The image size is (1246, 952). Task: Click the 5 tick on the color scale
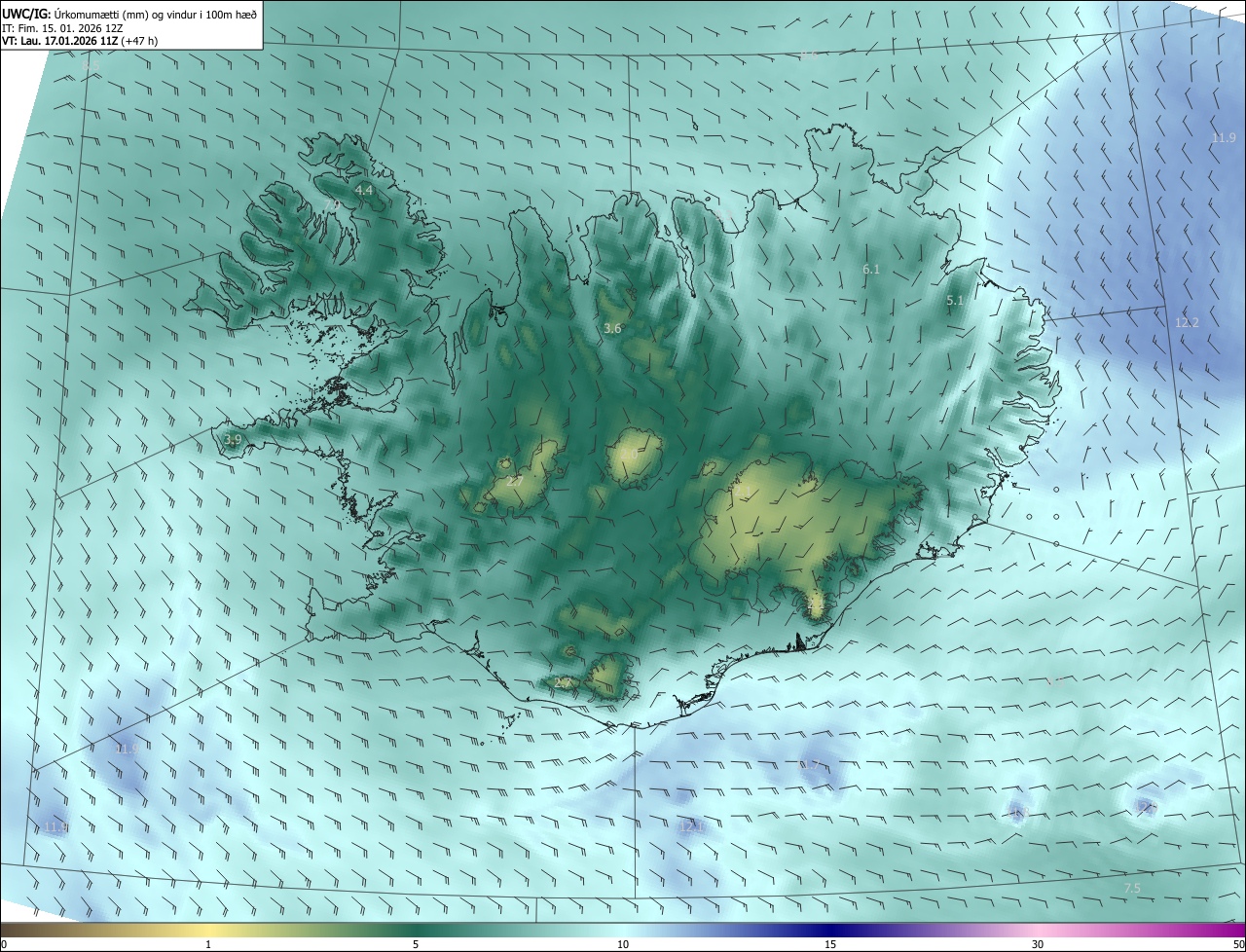coord(416,944)
